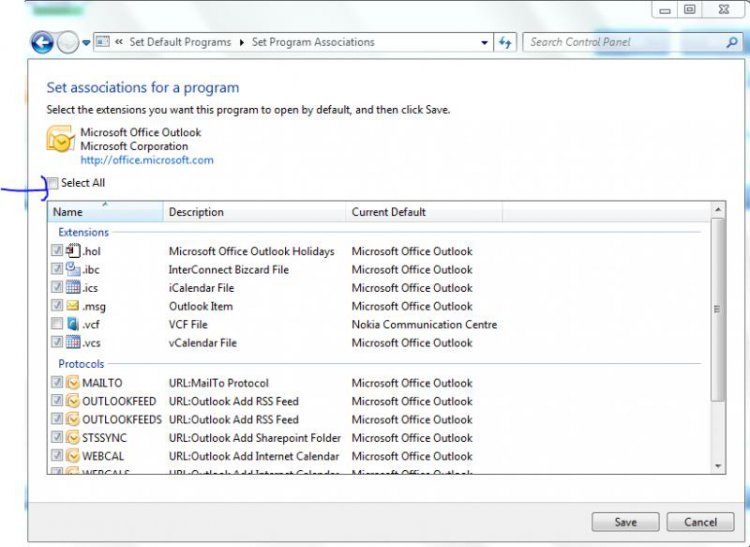Click the Control Panel icon in address bar
The width and height of the screenshot is (750, 547).
pos(103,42)
